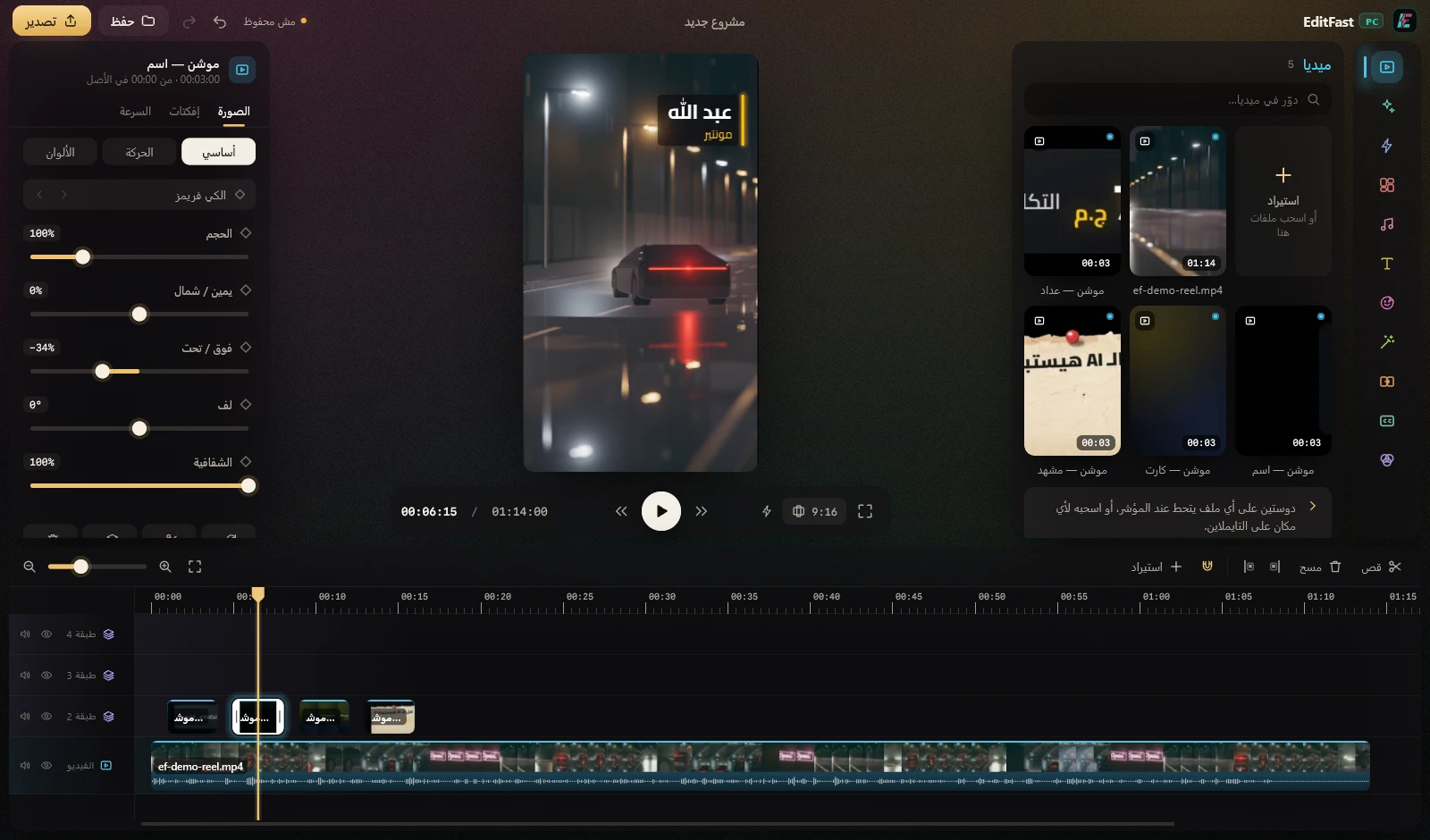Hide layer طبقة 3 with eye icon
The height and width of the screenshot is (840, 1430).
pos(46,676)
